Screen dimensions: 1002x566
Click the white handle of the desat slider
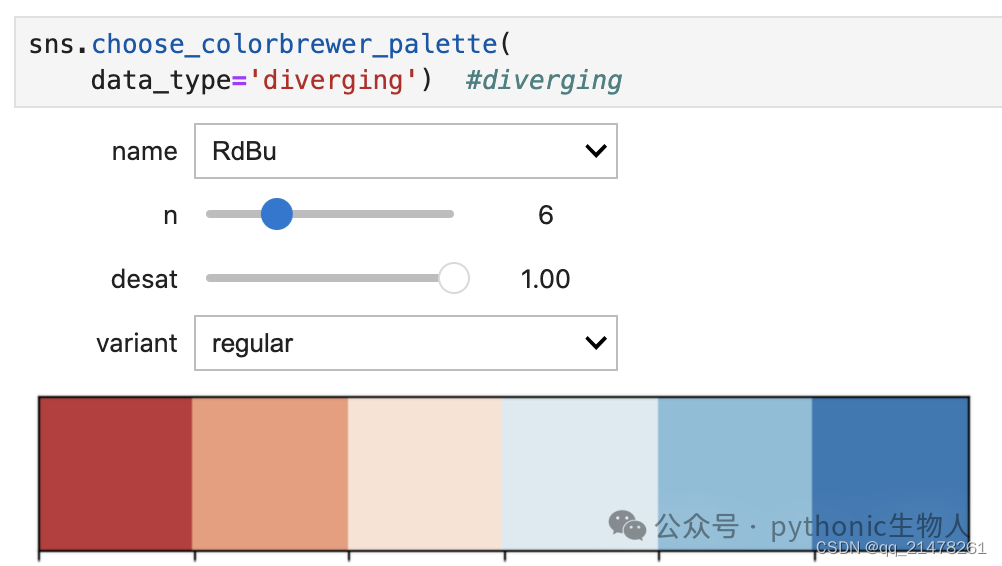coord(454,278)
